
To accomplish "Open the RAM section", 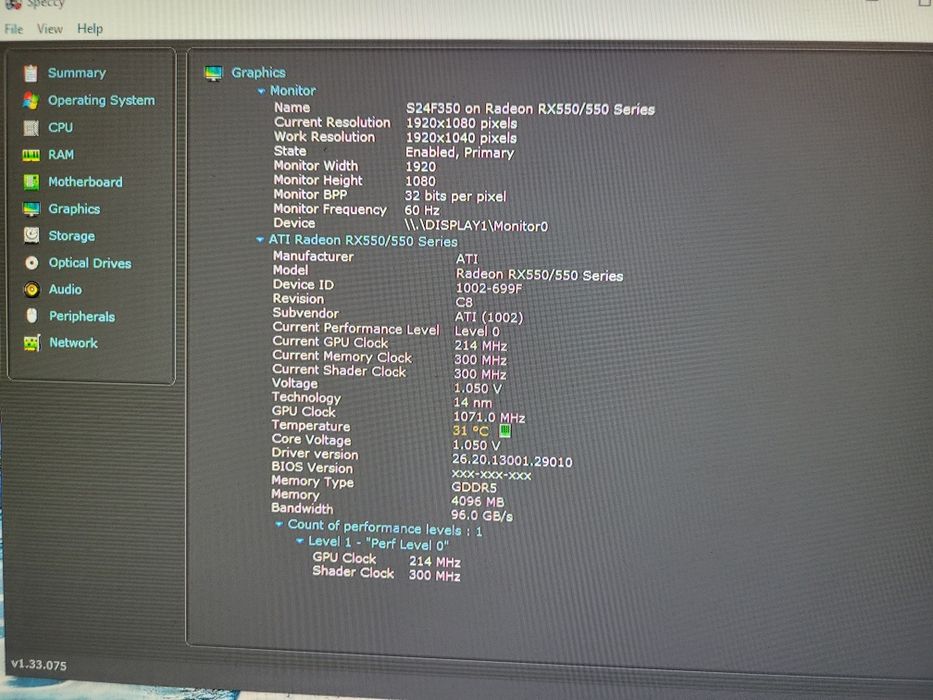I will (61, 155).
